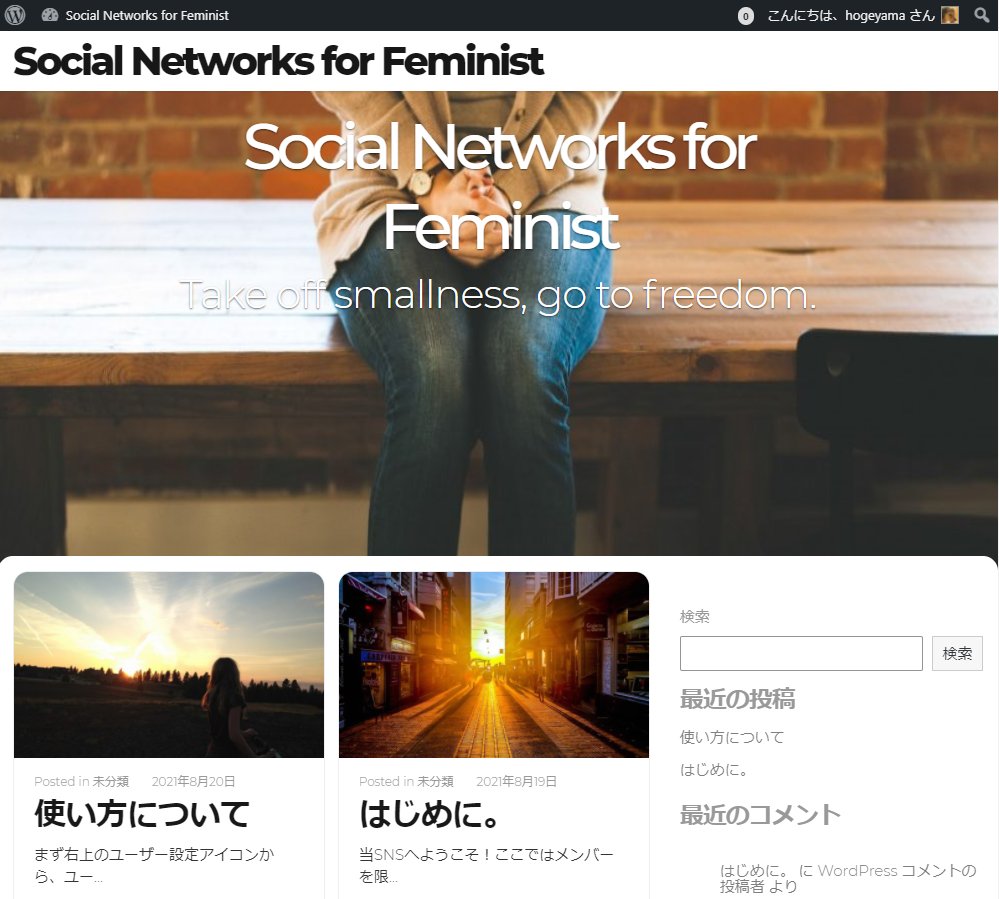
Task: Click the 2021年8月20日 post date
Action: pyautogui.click(x=193, y=781)
